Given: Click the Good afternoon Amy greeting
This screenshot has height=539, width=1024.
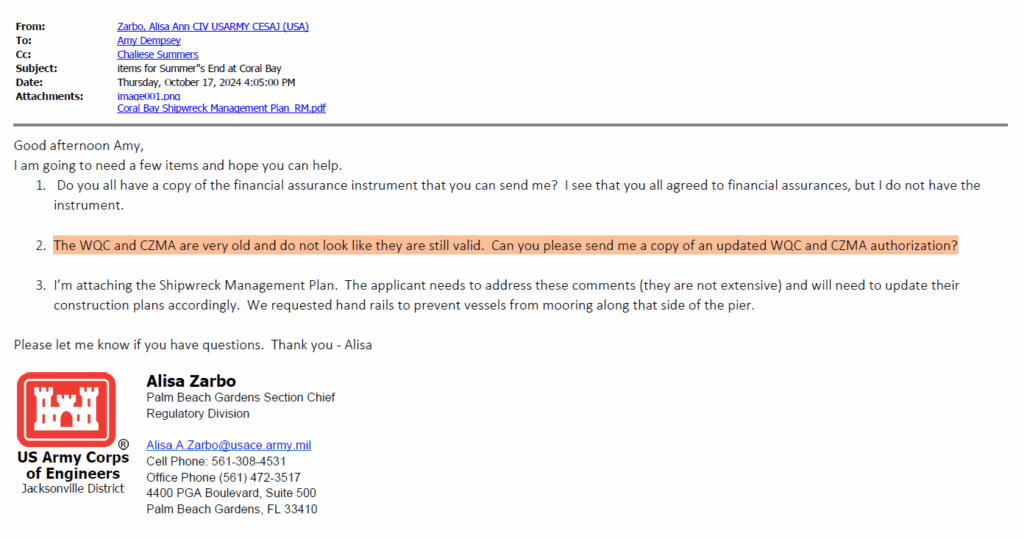Looking at the screenshot, I should [78, 146].
